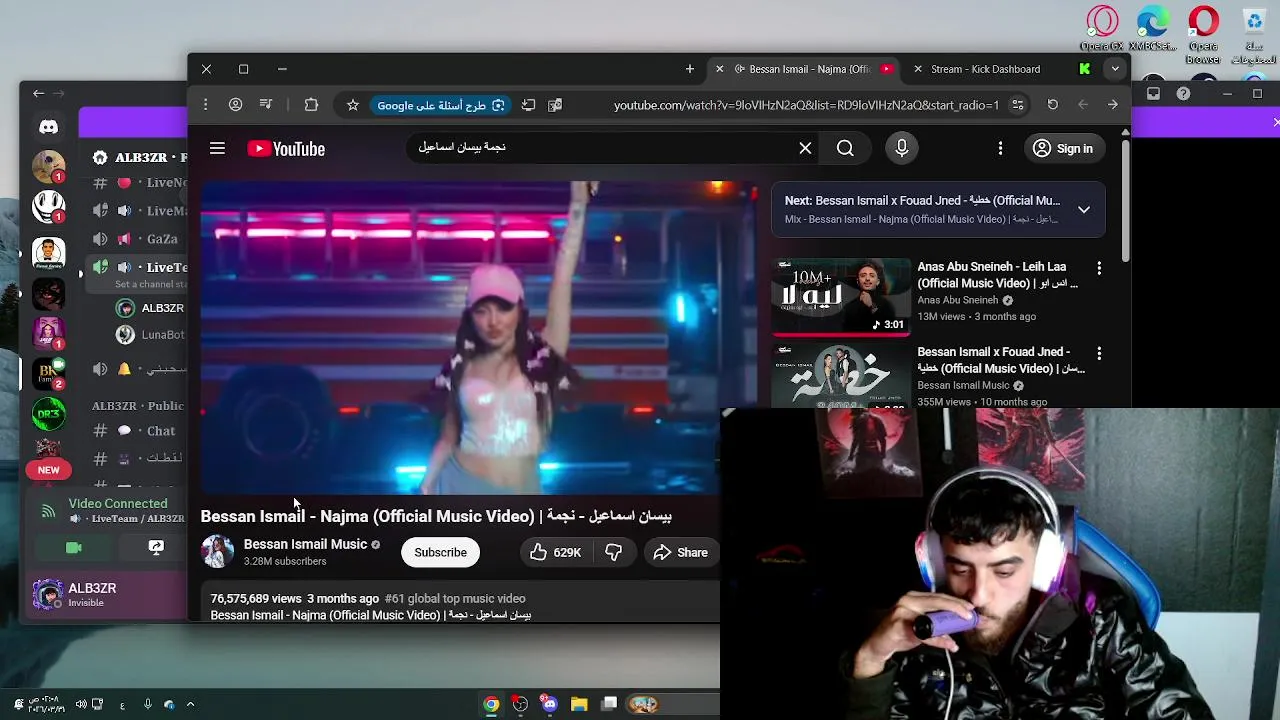Select the smiley-face server in Discord

pyautogui.click(x=48, y=206)
